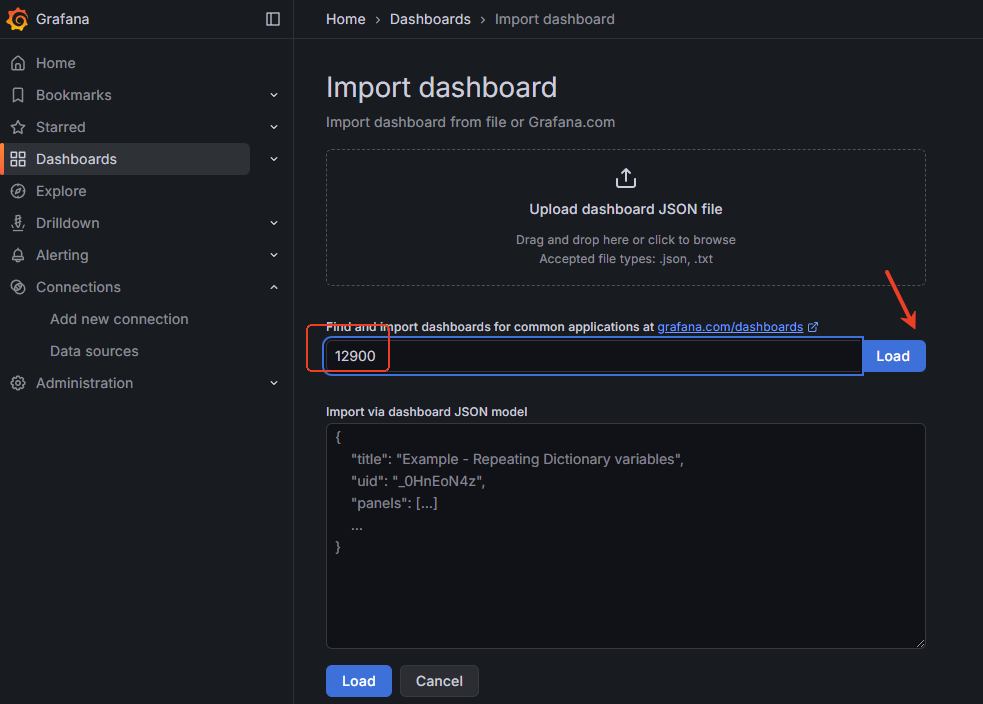Viewport: 983px width, 704px height.
Task: Open Explore in the sidebar menu
Action: pyautogui.click(x=61, y=191)
